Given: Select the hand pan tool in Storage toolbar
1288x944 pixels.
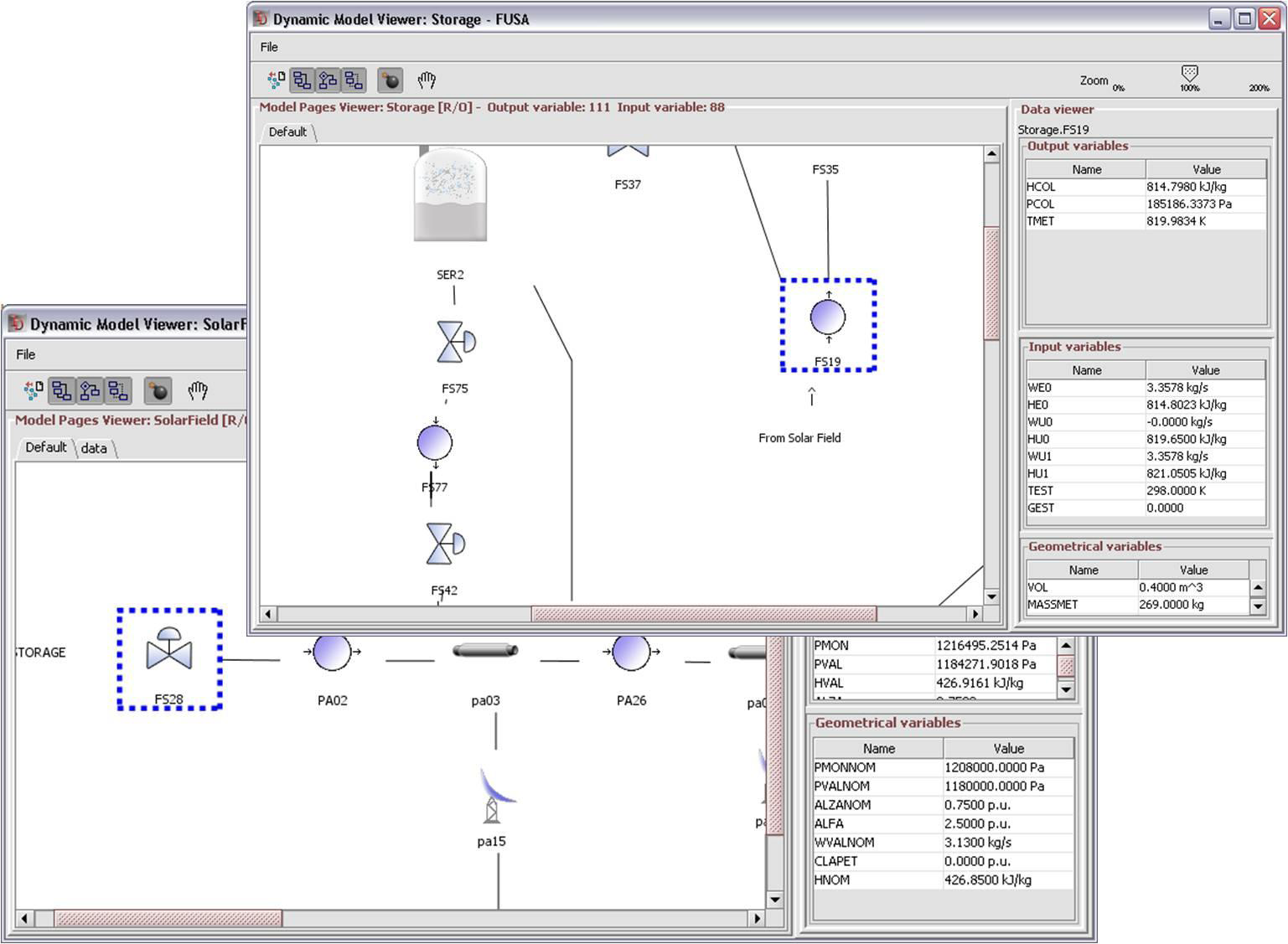Looking at the screenshot, I should coord(427,80).
